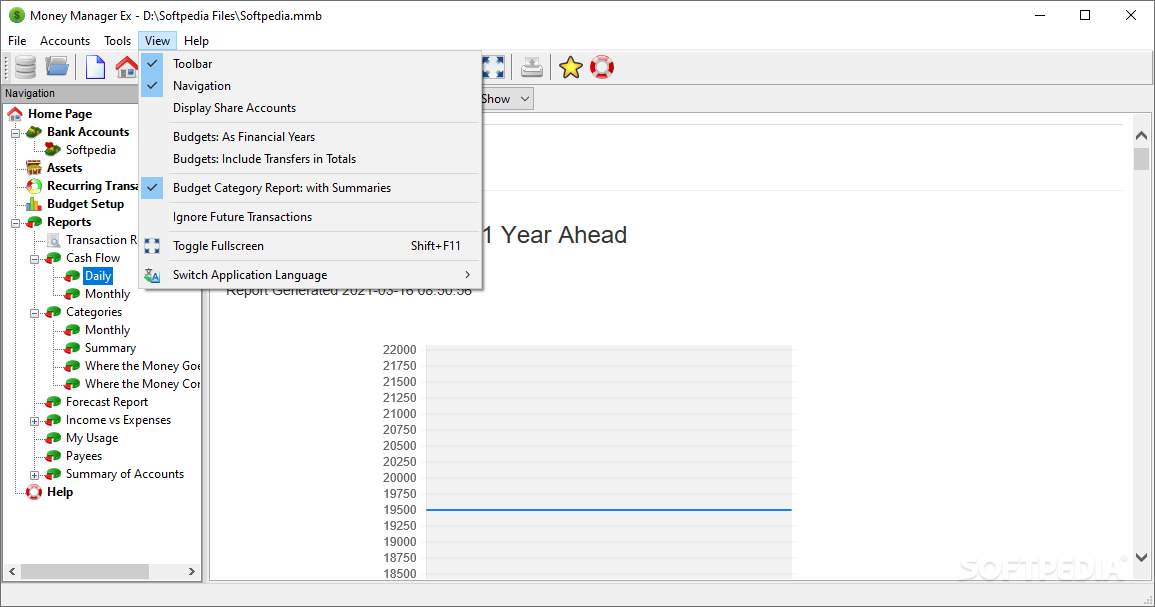Click the Toggle Fullscreen menu icon

click(152, 246)
